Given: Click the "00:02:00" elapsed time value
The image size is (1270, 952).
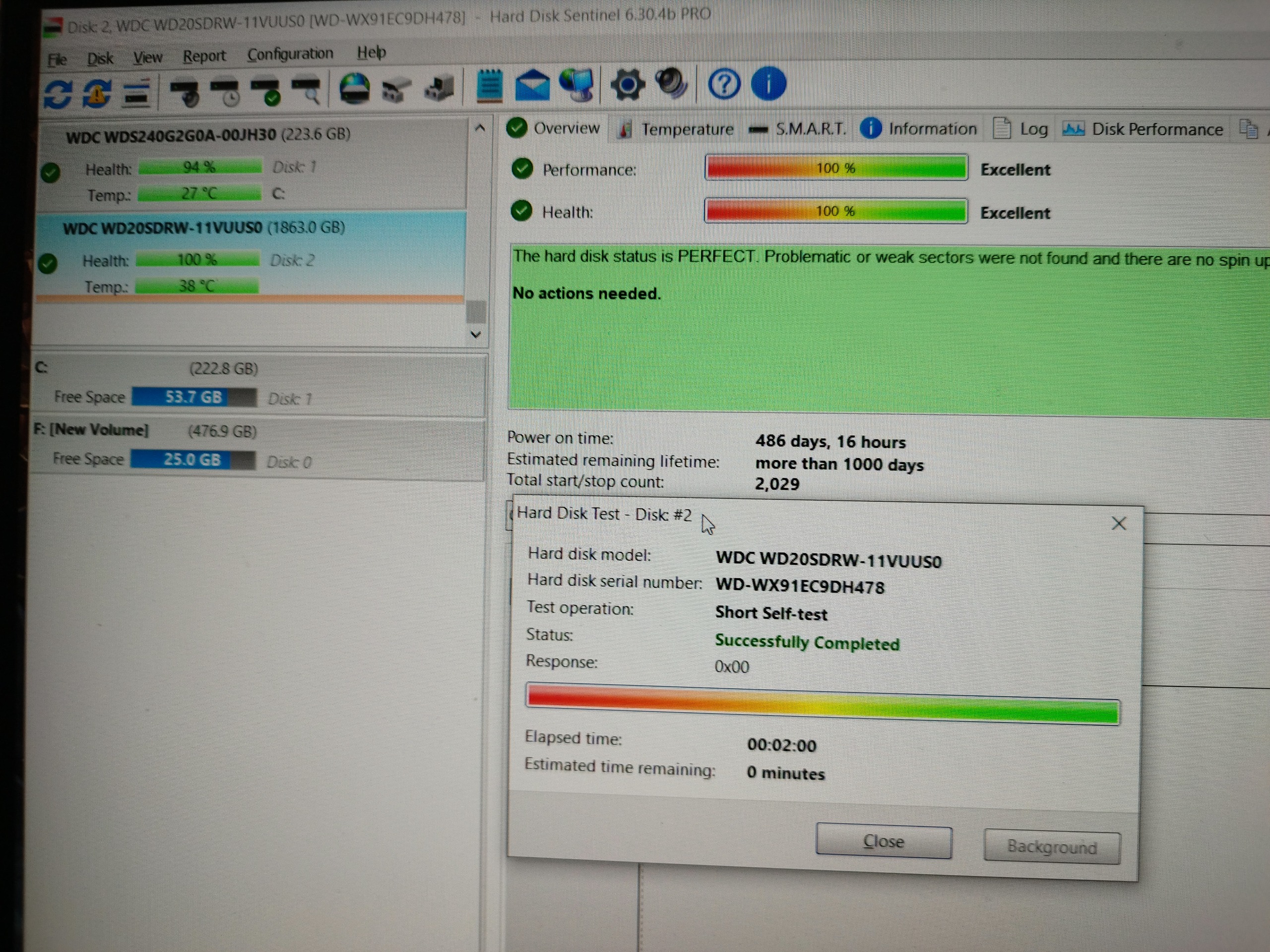Looking at the screenshot, I should [x=781, y=745].
